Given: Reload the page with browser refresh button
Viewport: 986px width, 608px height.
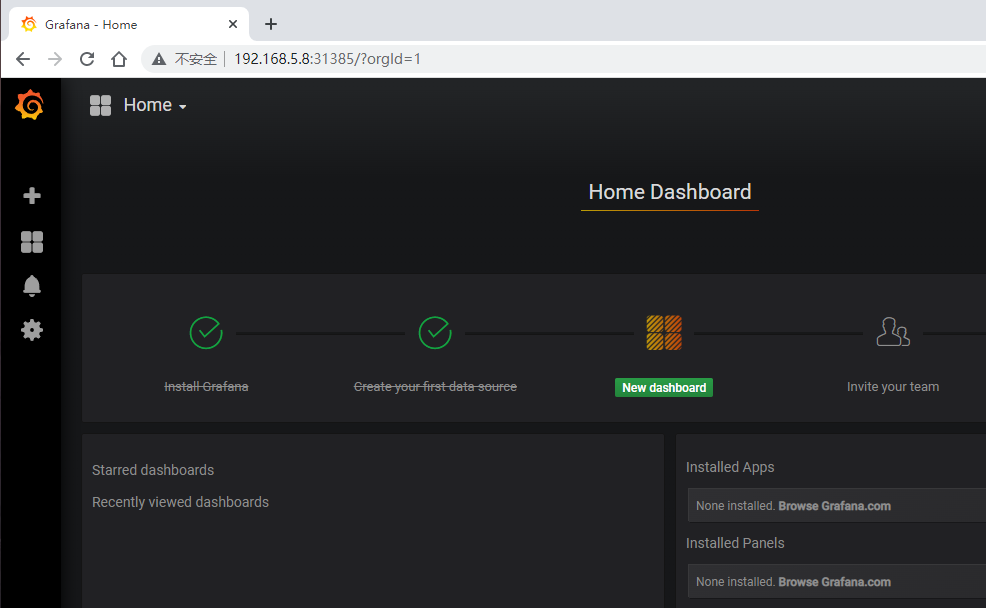Looking at the screenshot, I should 87,59.
